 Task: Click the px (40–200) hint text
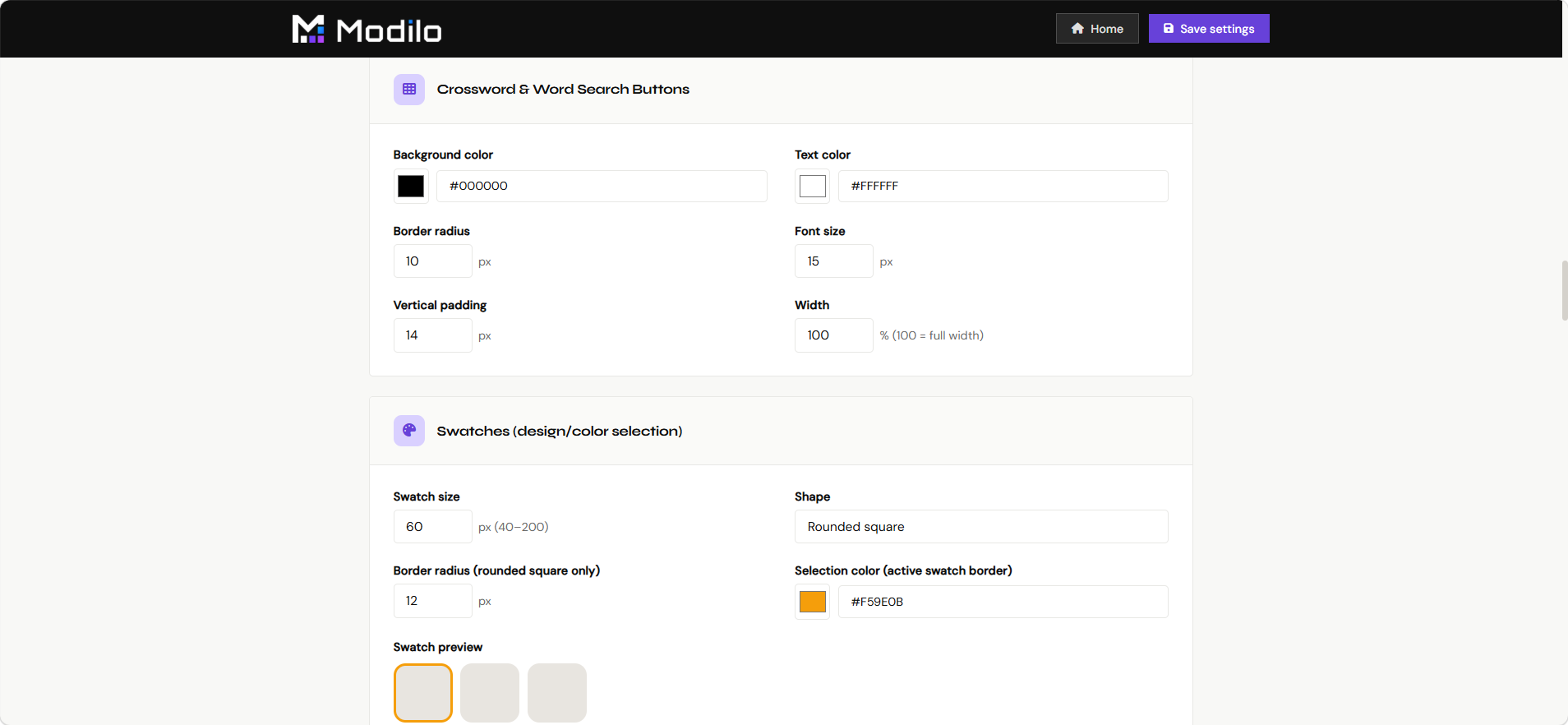click(x=514, y=527)
